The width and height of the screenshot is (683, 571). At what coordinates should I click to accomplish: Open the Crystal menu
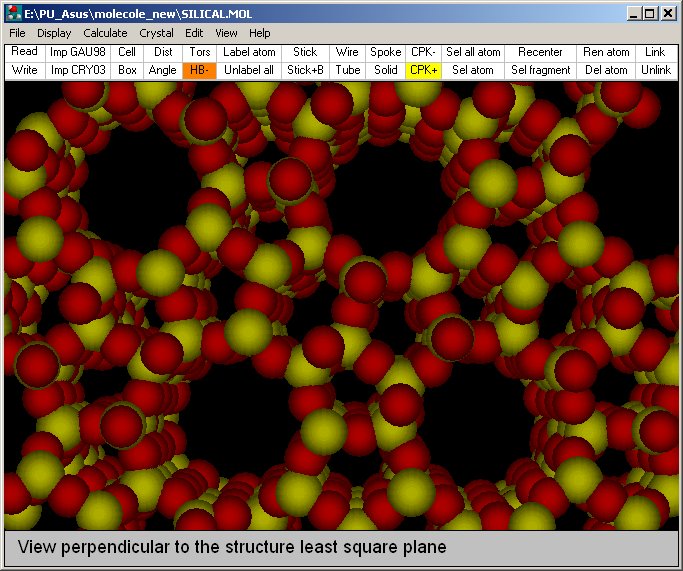pyautogui.click(x=156, y=33)
